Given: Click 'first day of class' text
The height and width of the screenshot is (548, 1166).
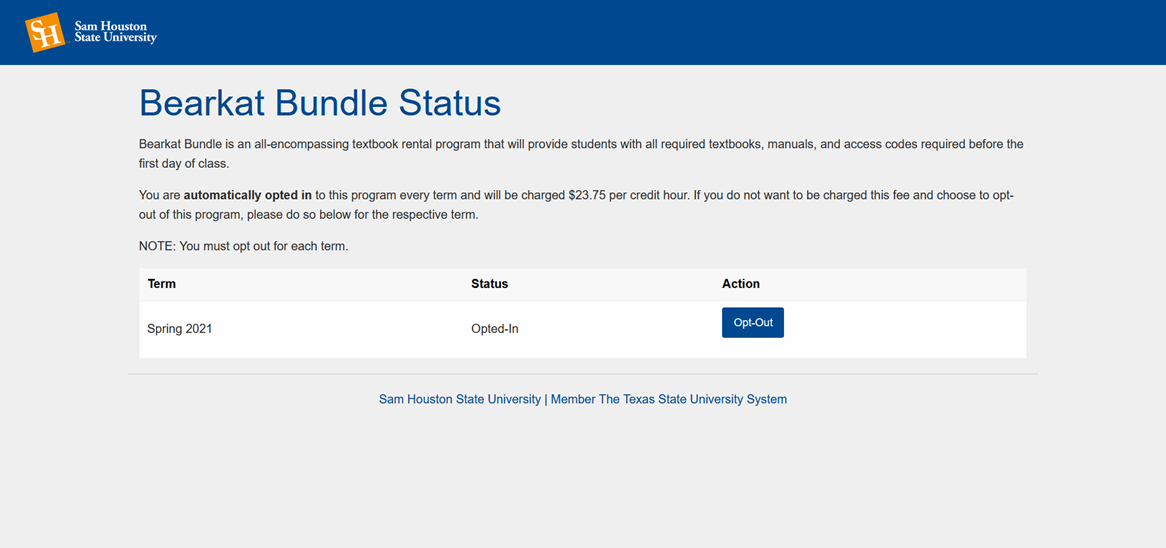Looking at the screenshot, I should tap(183, 163).
